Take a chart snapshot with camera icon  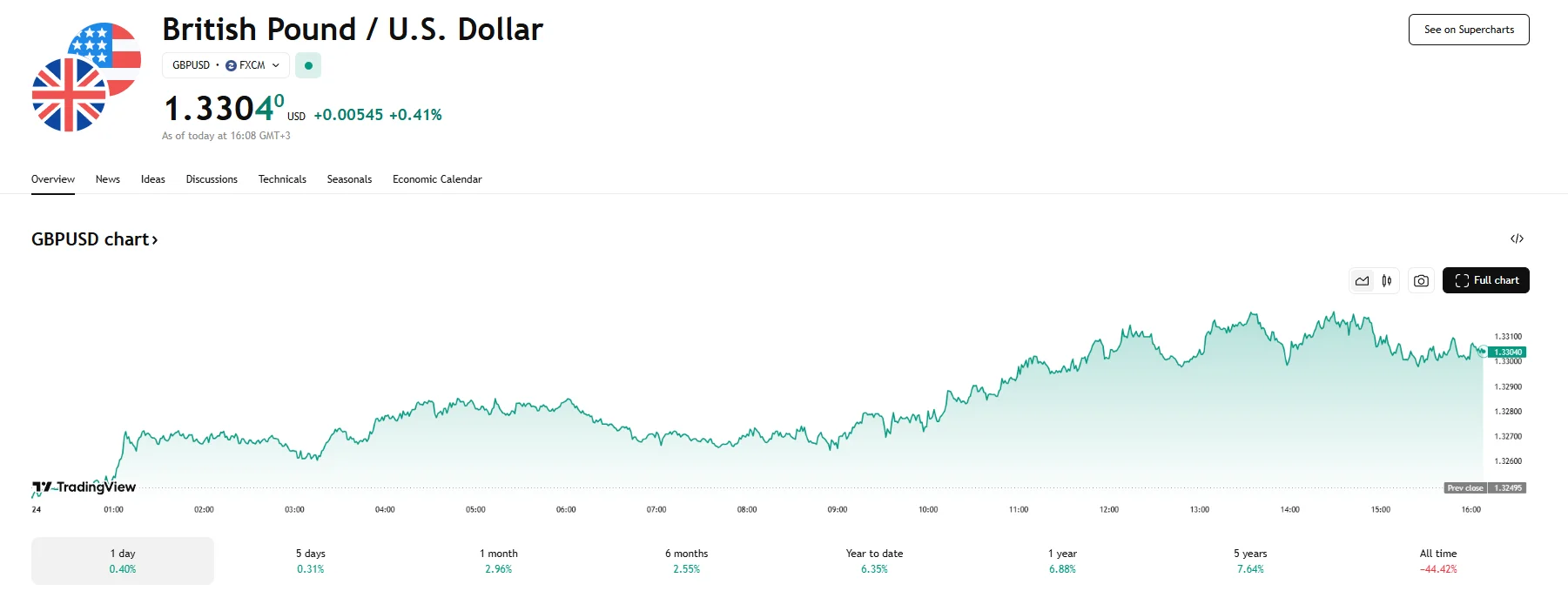tap(1421, 280)
